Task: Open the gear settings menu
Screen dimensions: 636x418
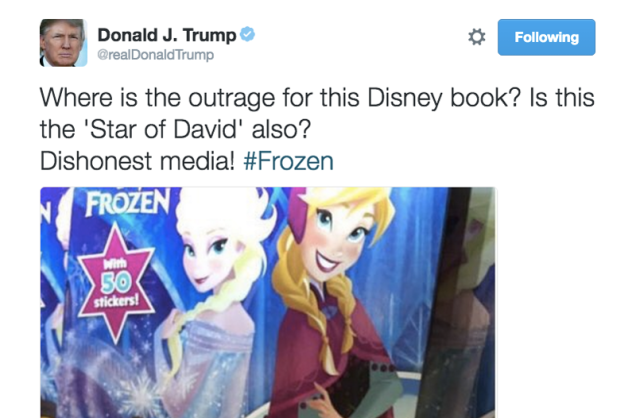Action: (477, 37)
